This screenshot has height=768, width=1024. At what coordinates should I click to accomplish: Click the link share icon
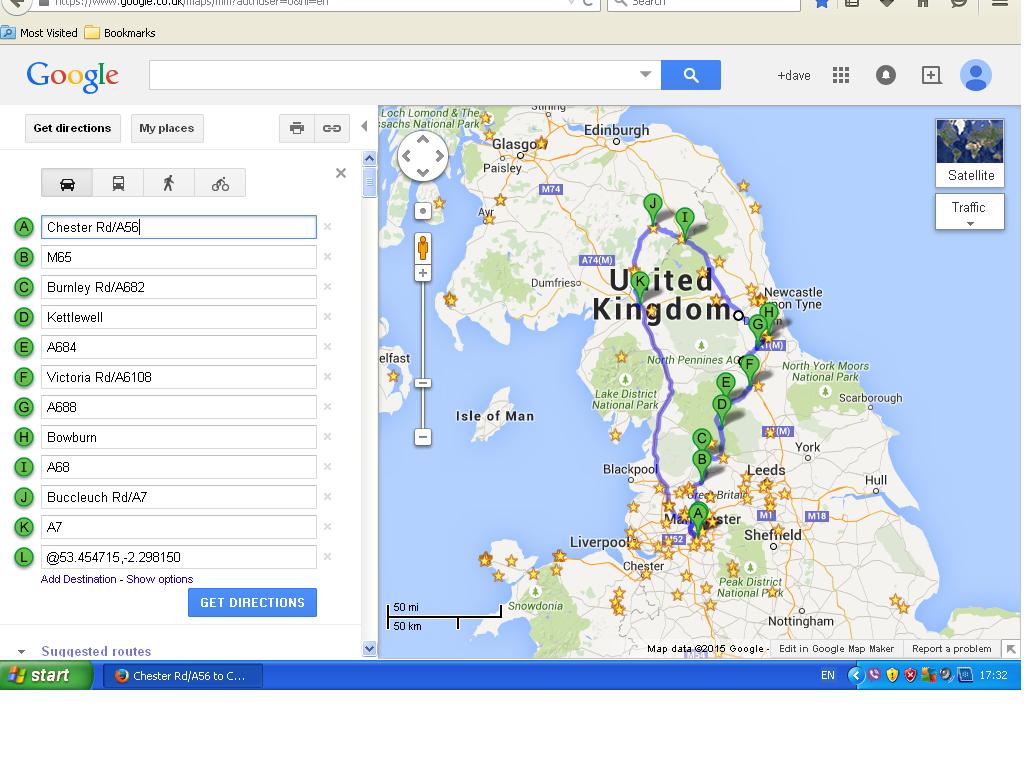click(331, 128)
